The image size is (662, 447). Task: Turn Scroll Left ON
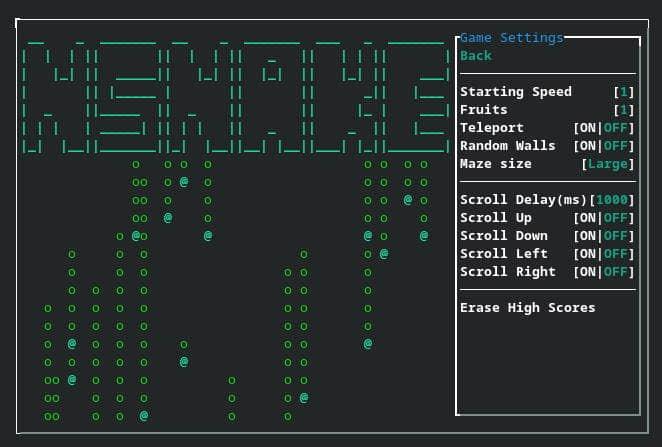587,254
